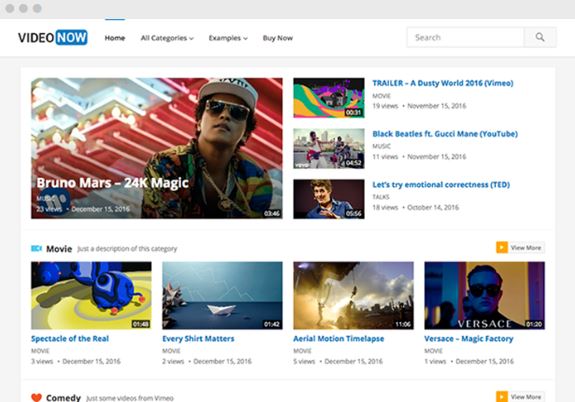This screenshot has height=402, width=575.
Task: Open Let's try emotional correctness link
Action: pyautogui.click(x=441, y=184)
